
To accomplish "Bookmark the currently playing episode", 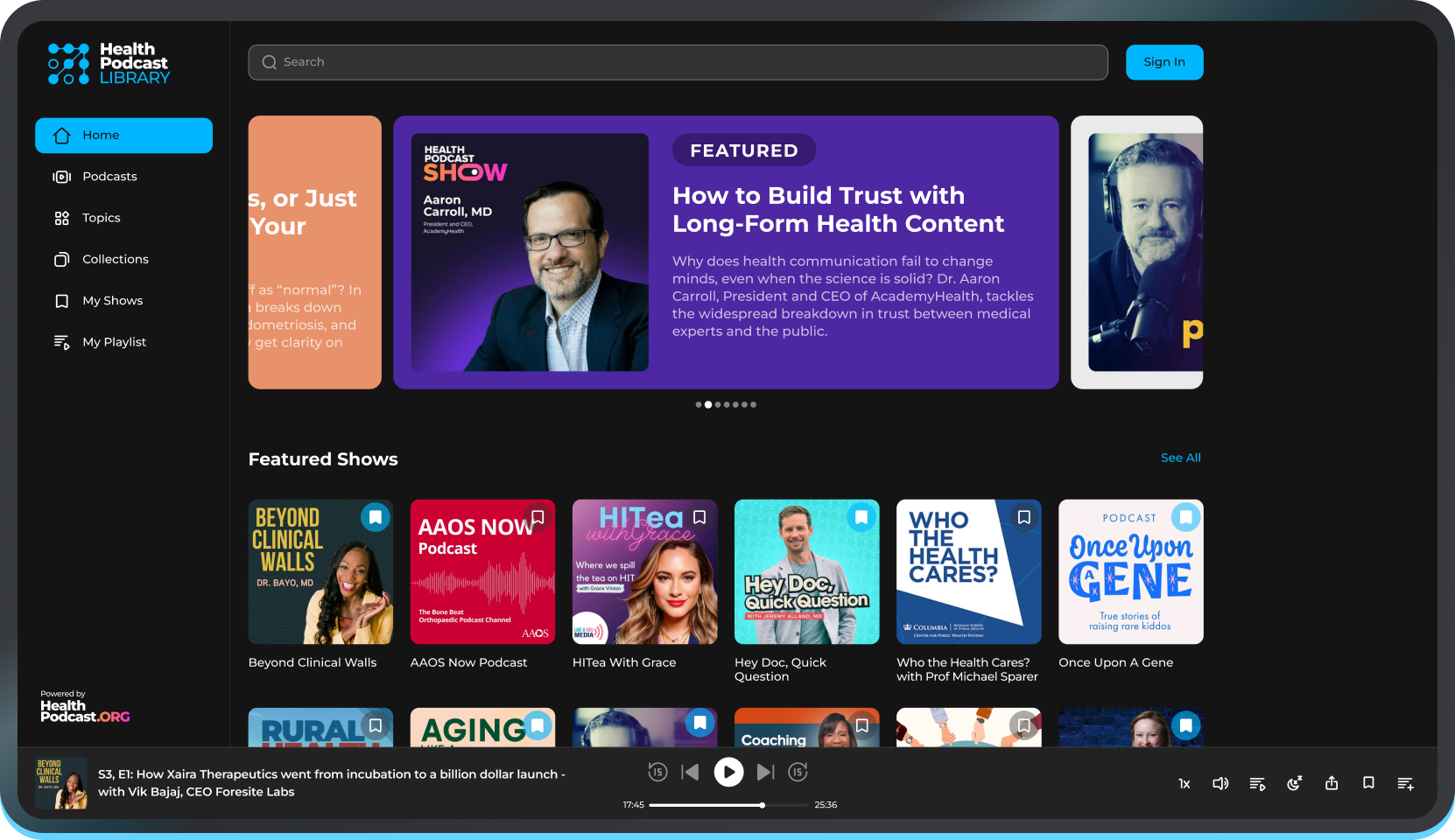I will pos(1368,783).
